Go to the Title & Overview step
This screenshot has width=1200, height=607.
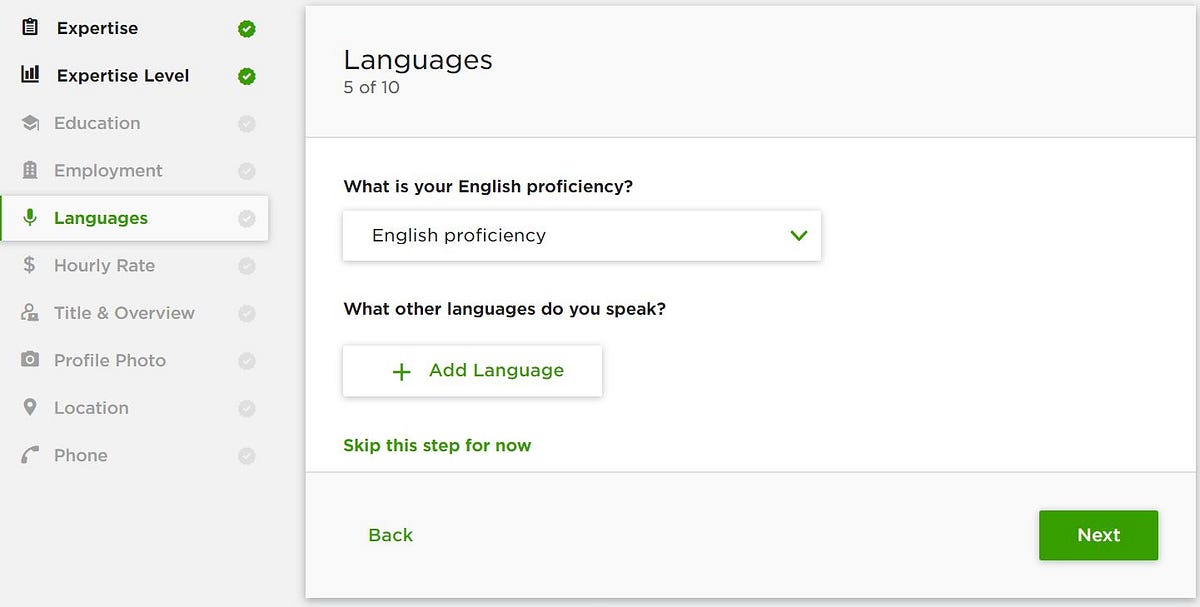pos(124,313)
